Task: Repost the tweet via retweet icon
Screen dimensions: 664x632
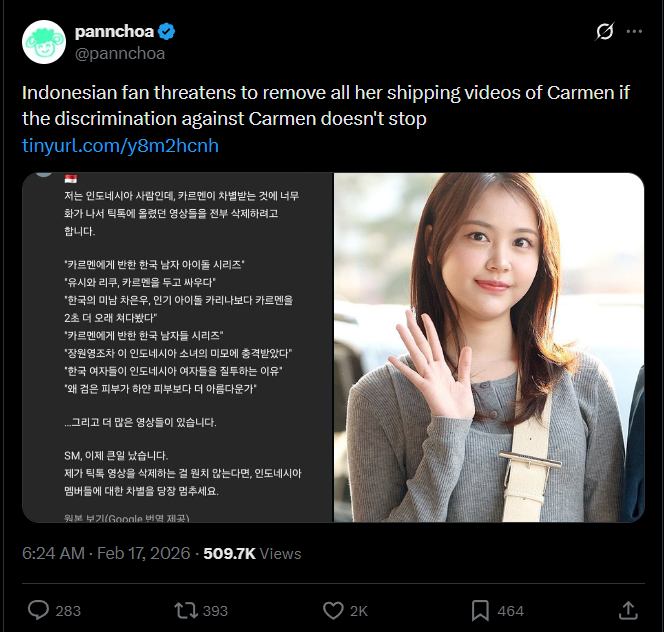Action: (x=186, y=610)
